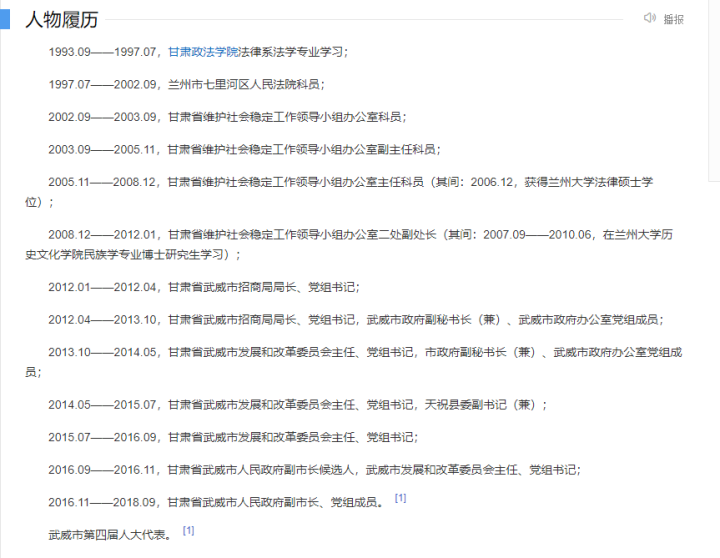Image resolution: width=720 pixels, height=558 pixels.
Task: Open citation [1] after 副市长、党组成员
Action: tap(400, 498)
